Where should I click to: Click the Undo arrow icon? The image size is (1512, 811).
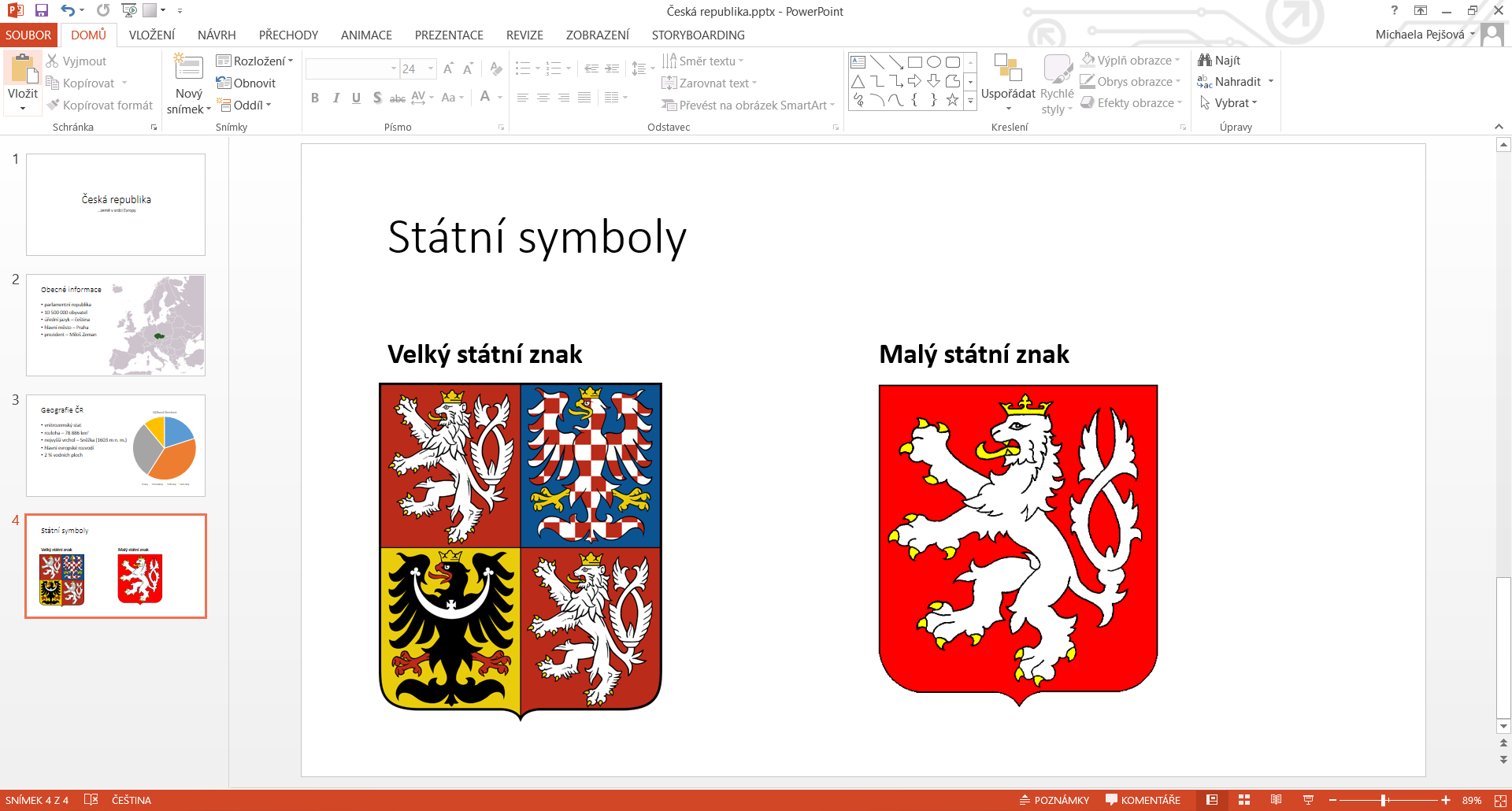coord(68,10)
